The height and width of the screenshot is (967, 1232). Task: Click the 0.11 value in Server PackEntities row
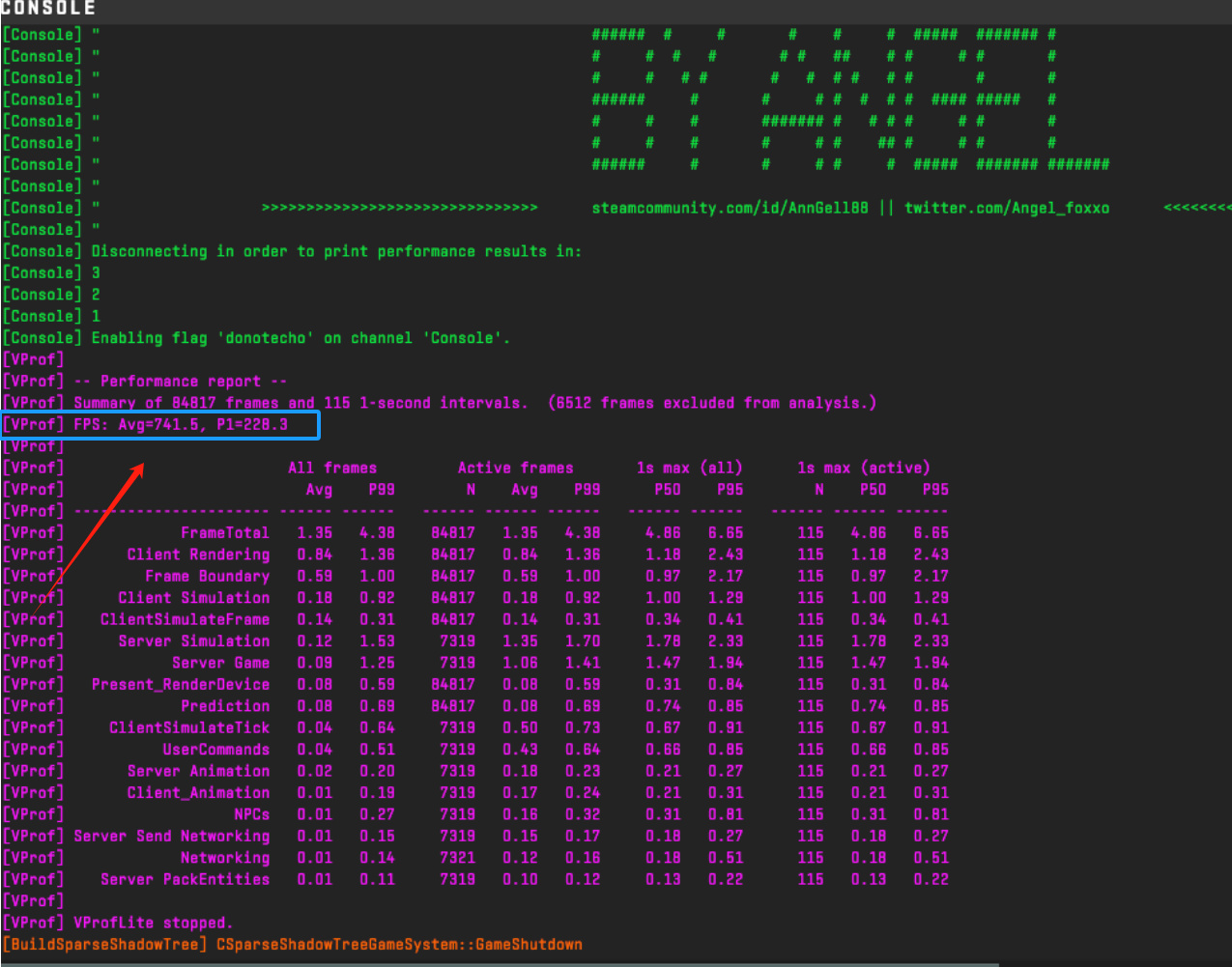coord(378,879)
